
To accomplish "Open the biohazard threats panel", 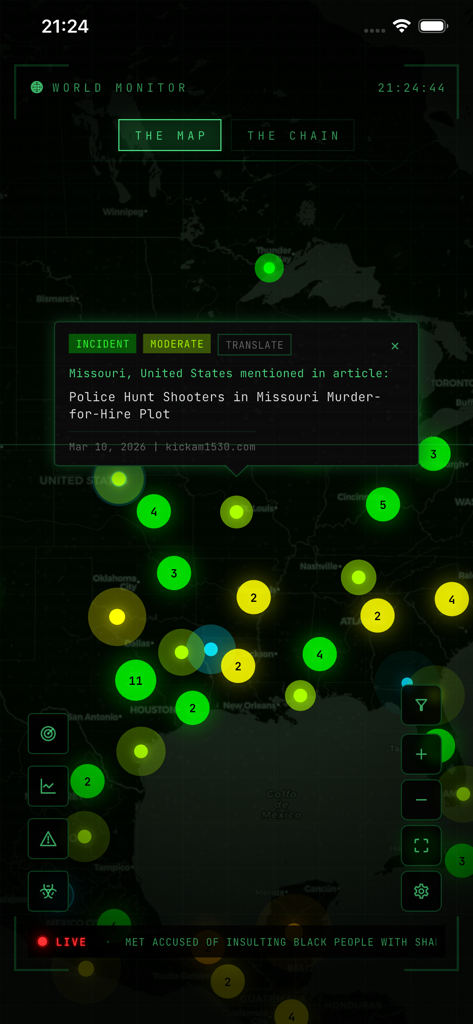I will click(x=48, y=891).
